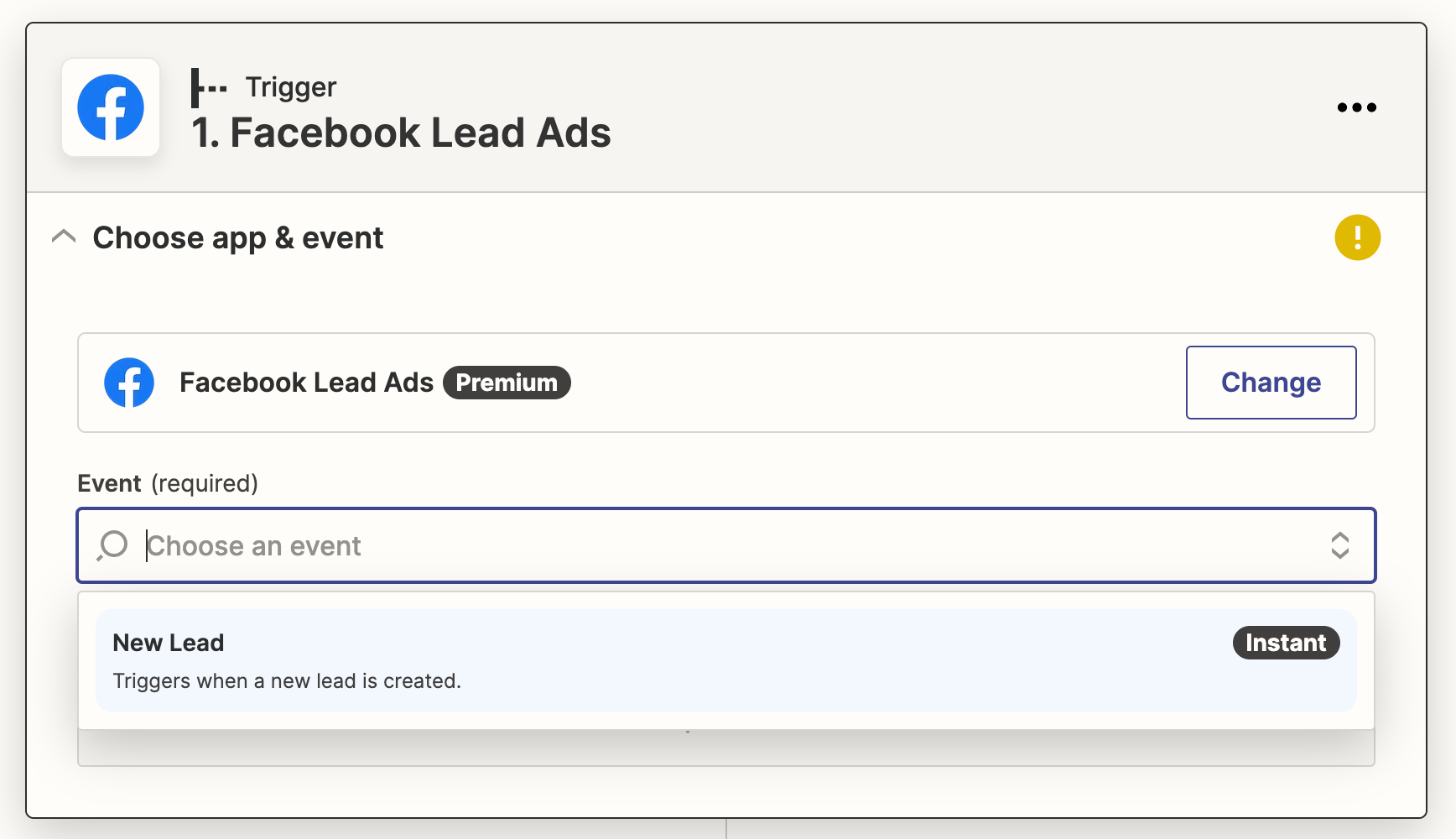The image size is (1456, 839).
Task: Click the Choose app & event heading
Action: (237, 238)
